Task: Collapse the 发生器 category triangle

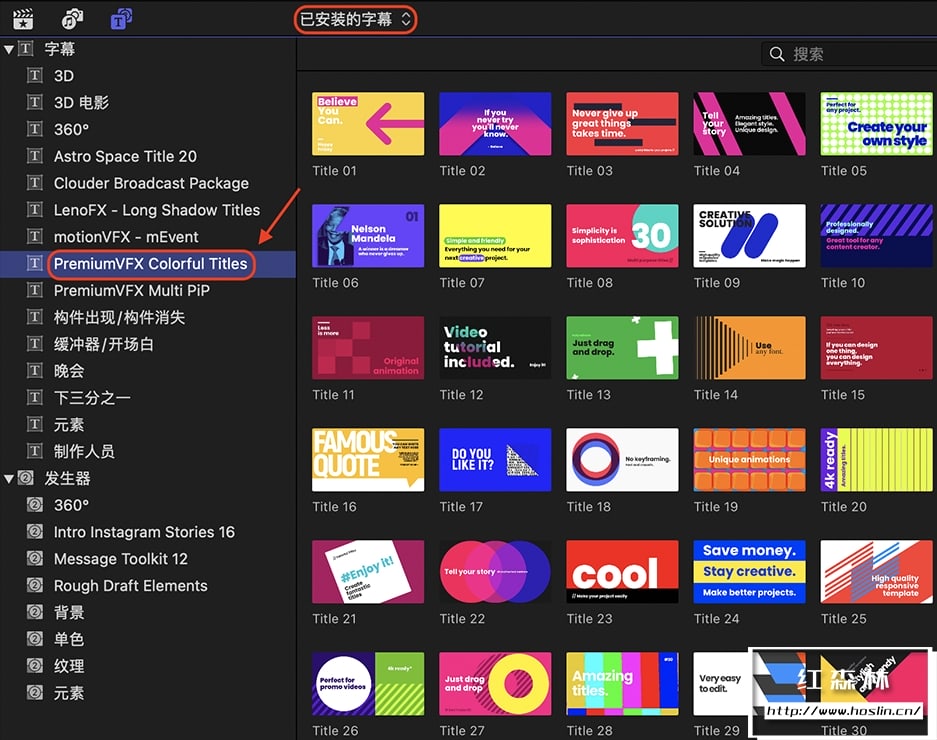Action: coord(8,479)
